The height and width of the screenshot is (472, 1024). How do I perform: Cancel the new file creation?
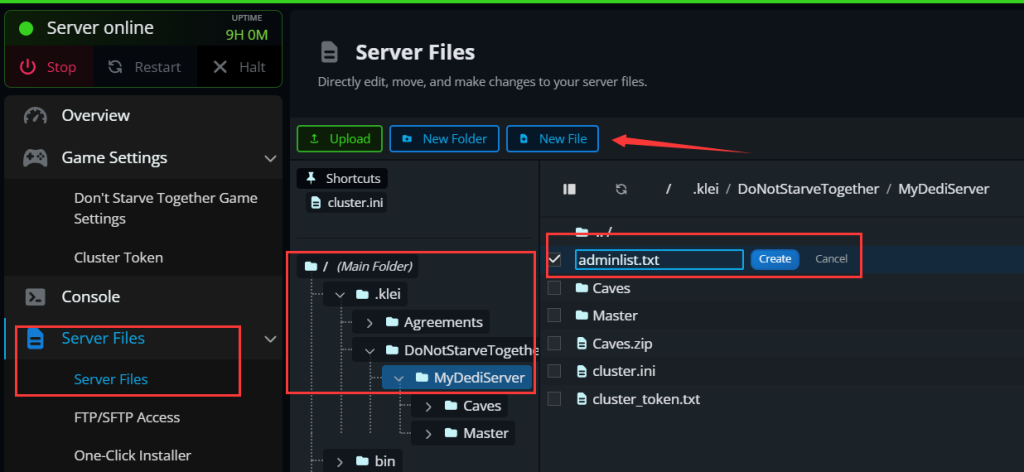tap(831, 259)
